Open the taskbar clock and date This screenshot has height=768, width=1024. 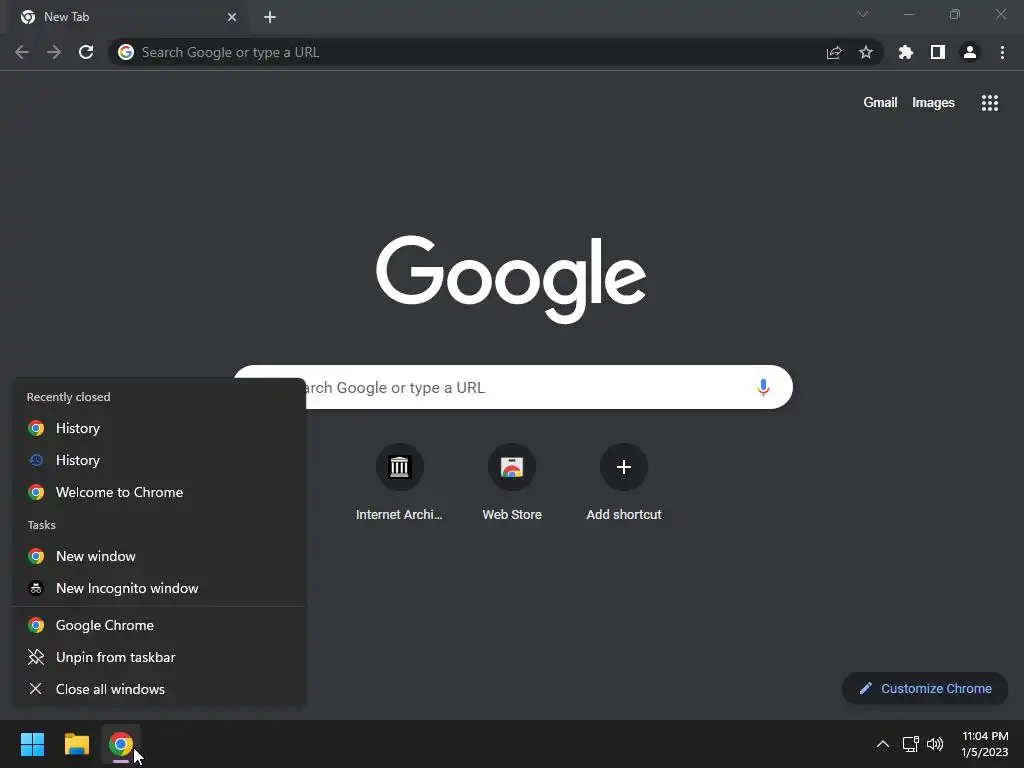[x=985, y=744]
